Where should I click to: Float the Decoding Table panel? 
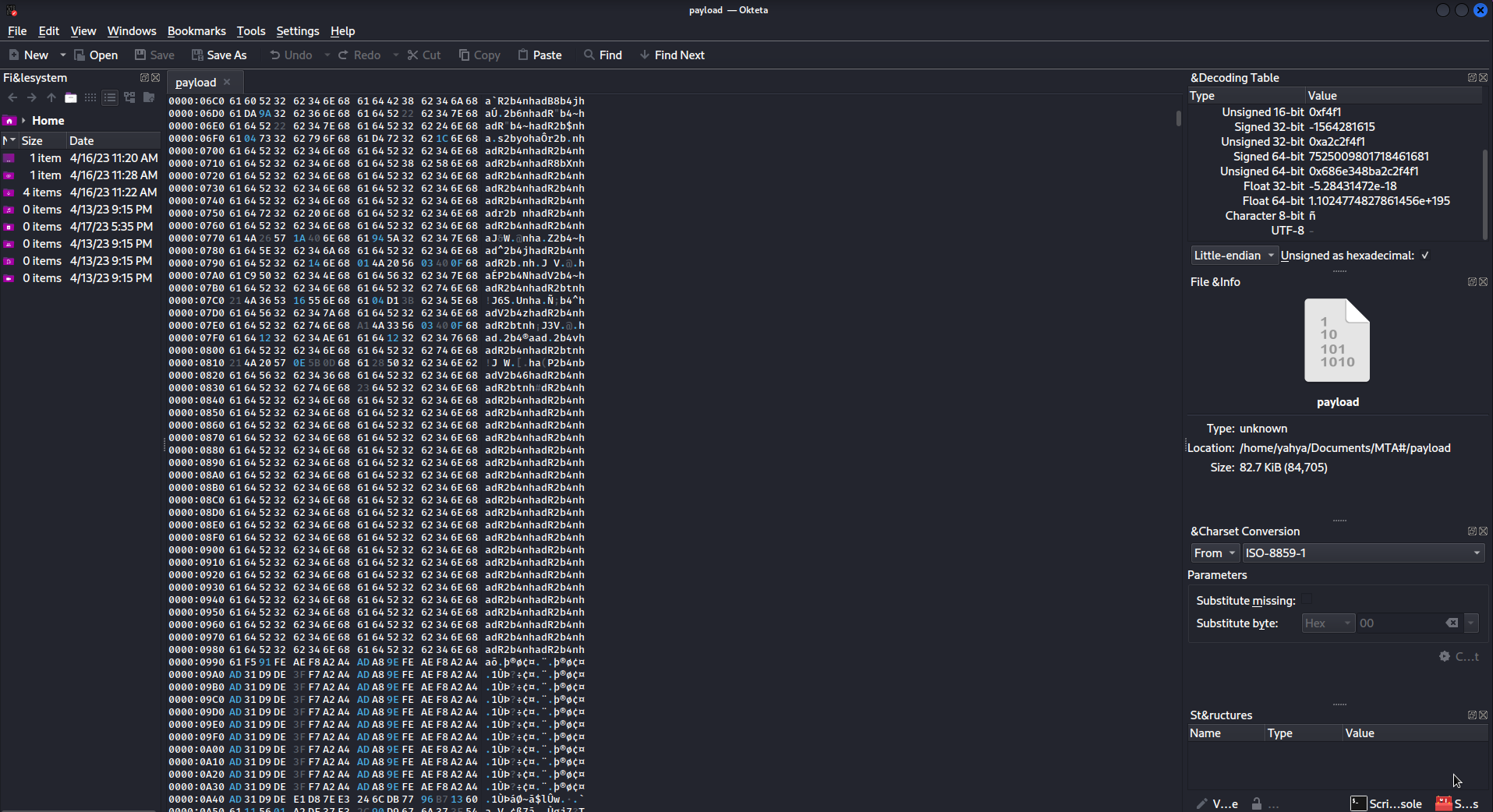(x=1472, y=78)
